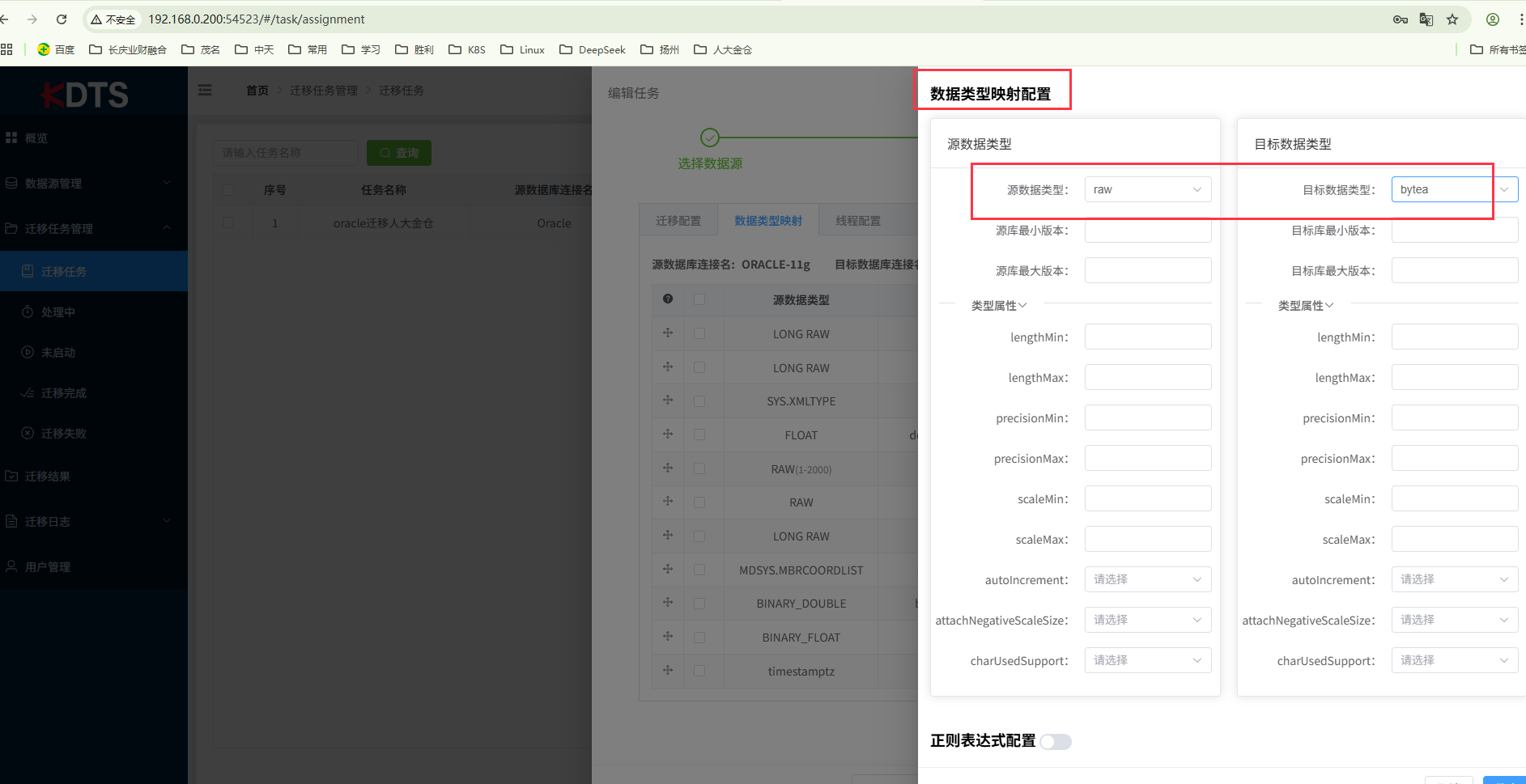Image resolution: width=1526 pixels, height=784 pixels.
Task: Click the drag handle icon for timestamptz row
Action: [x=668, y=671]
